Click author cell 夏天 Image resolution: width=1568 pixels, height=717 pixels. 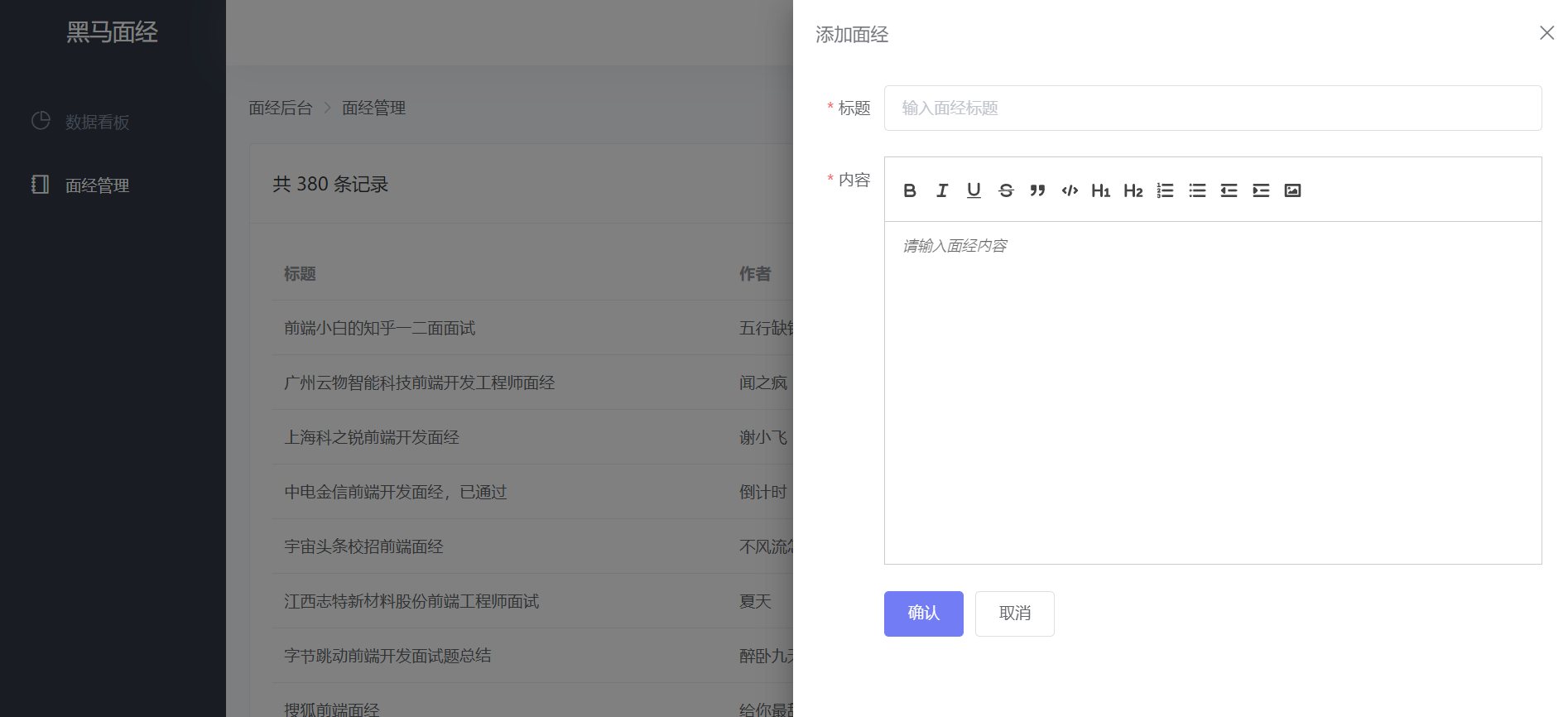755,601
